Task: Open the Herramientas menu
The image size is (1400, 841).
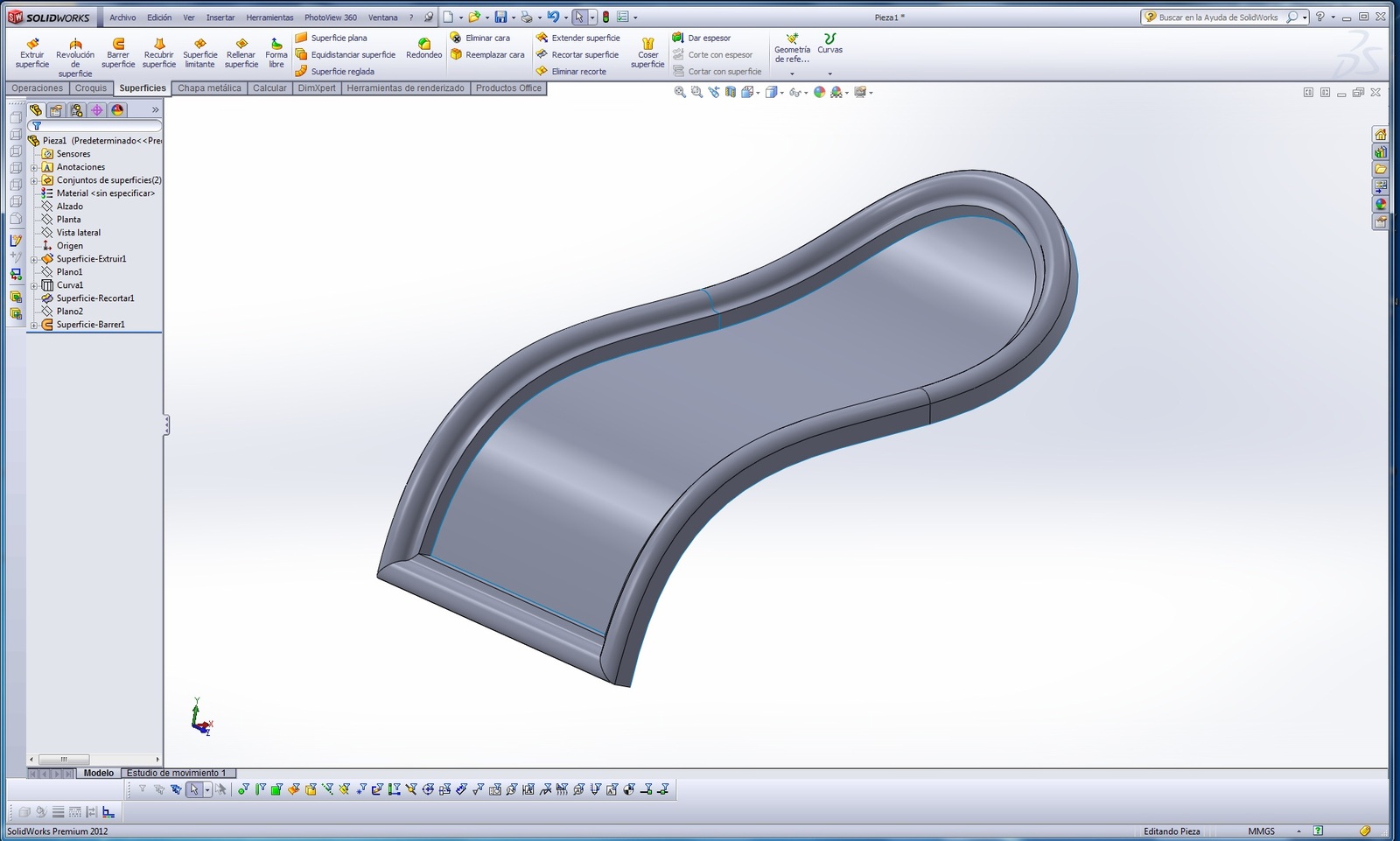Action: click(269, 18)
